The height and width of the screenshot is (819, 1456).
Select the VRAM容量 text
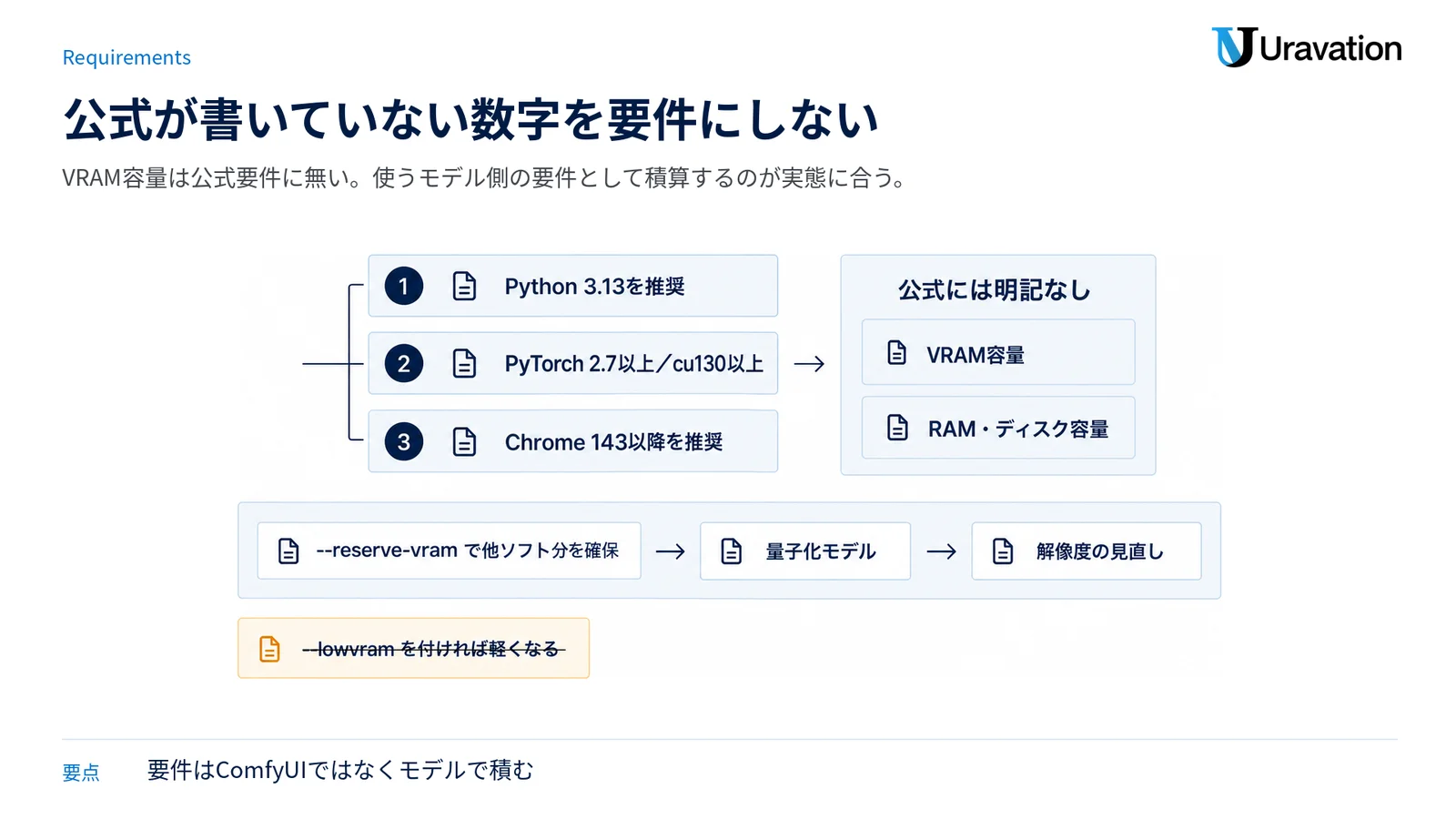click(x=976, y=355)
